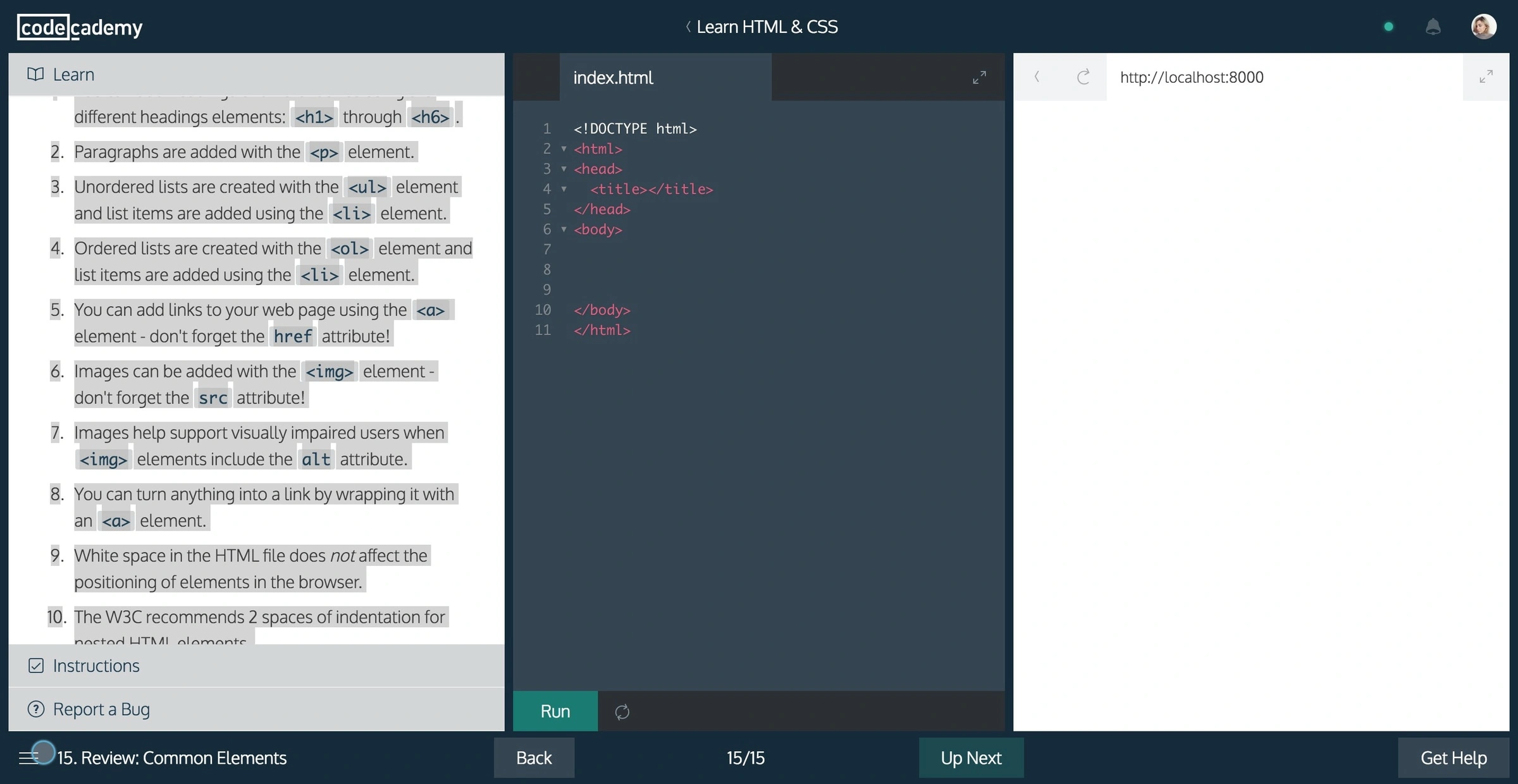1518x784 pixels.
Task: Open the lesson menu hamburger icon
Action: point(29,758)
